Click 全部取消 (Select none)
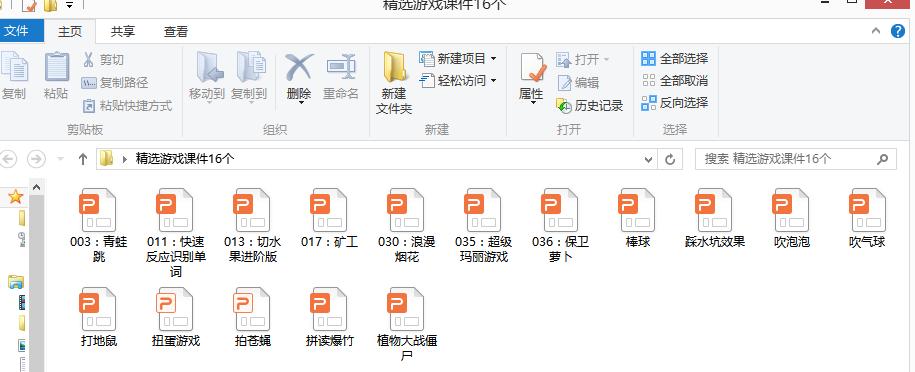Image resolution: width=915 pixels, height=372 pixels. (x=675, y=81)
